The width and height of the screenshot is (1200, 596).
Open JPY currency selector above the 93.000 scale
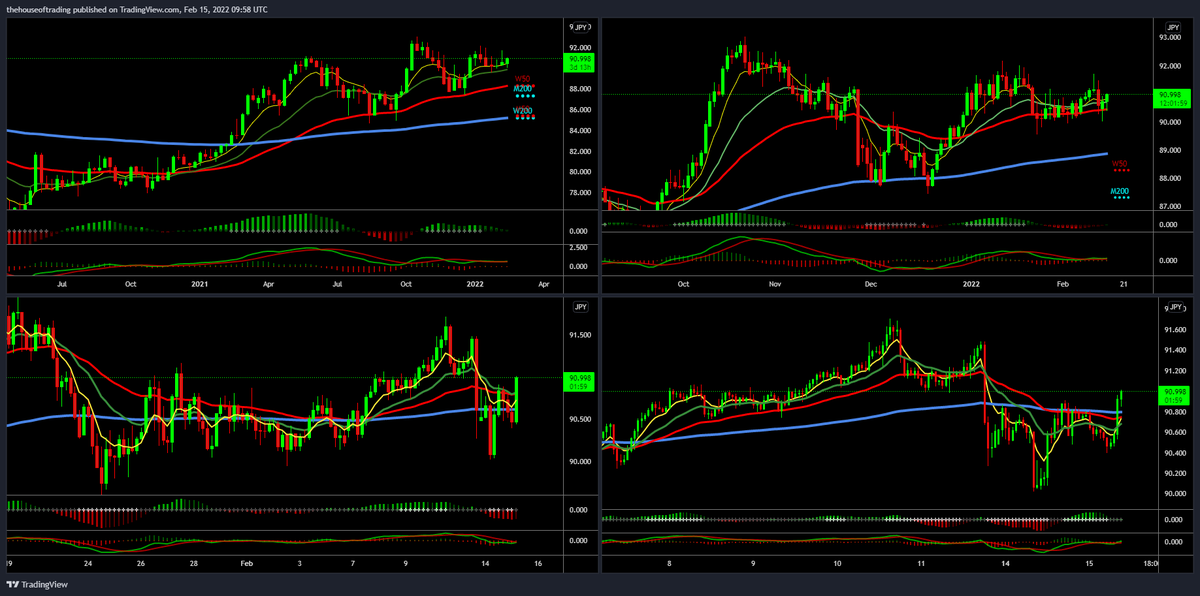point(1174,27)
